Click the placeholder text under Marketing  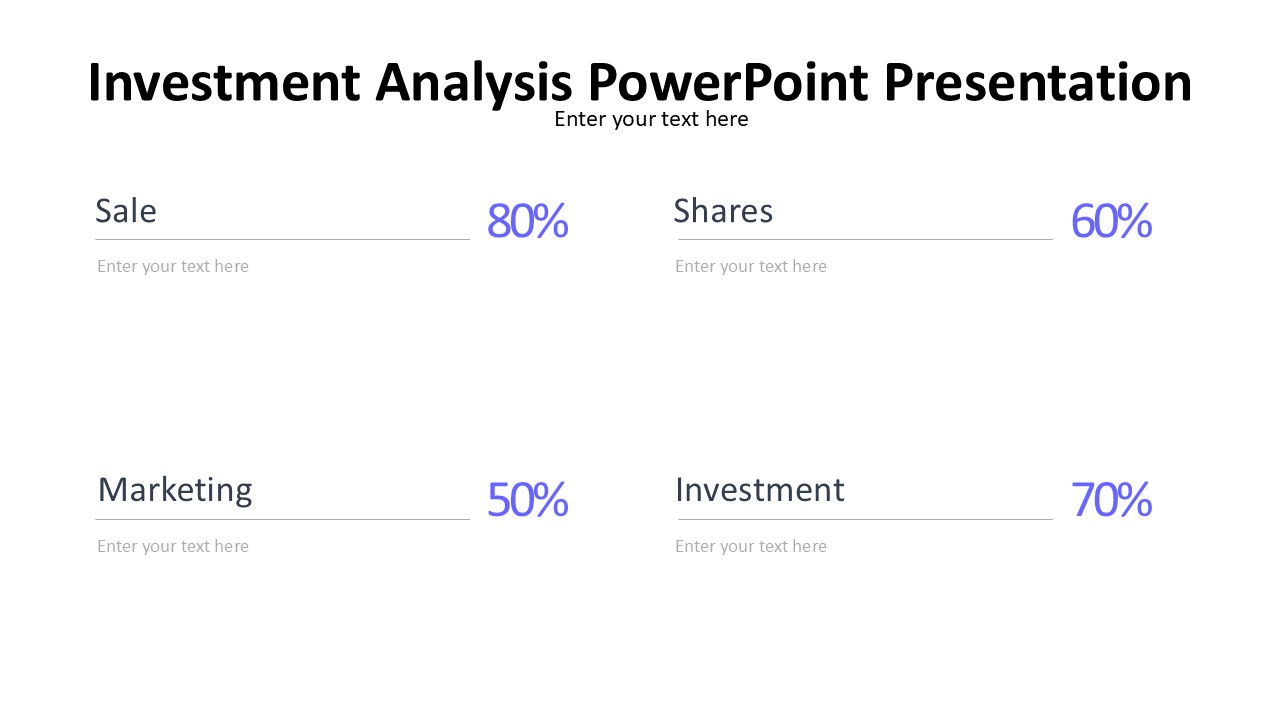pyautogui.click(x=173, y=546)
